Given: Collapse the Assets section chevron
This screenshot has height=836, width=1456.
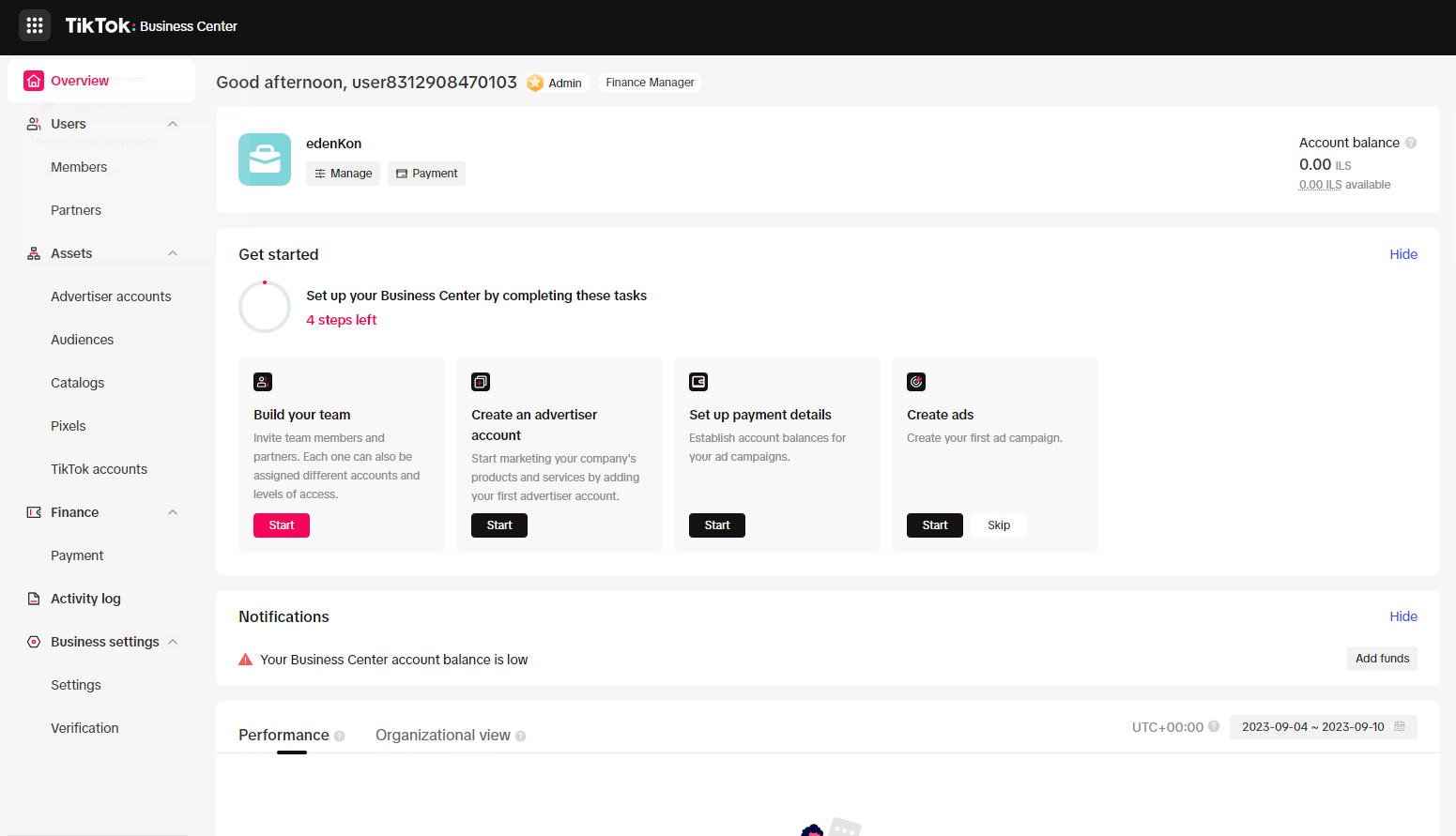Looking at the screenshot, I should tap(173, 253).
